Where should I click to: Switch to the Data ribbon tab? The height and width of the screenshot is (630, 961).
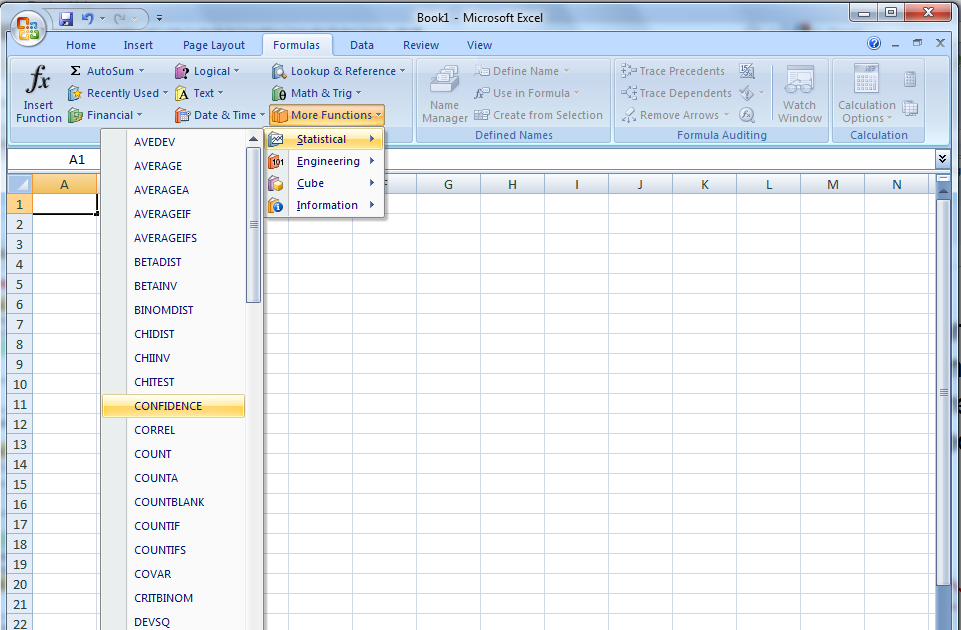click(x=361, y=44)
